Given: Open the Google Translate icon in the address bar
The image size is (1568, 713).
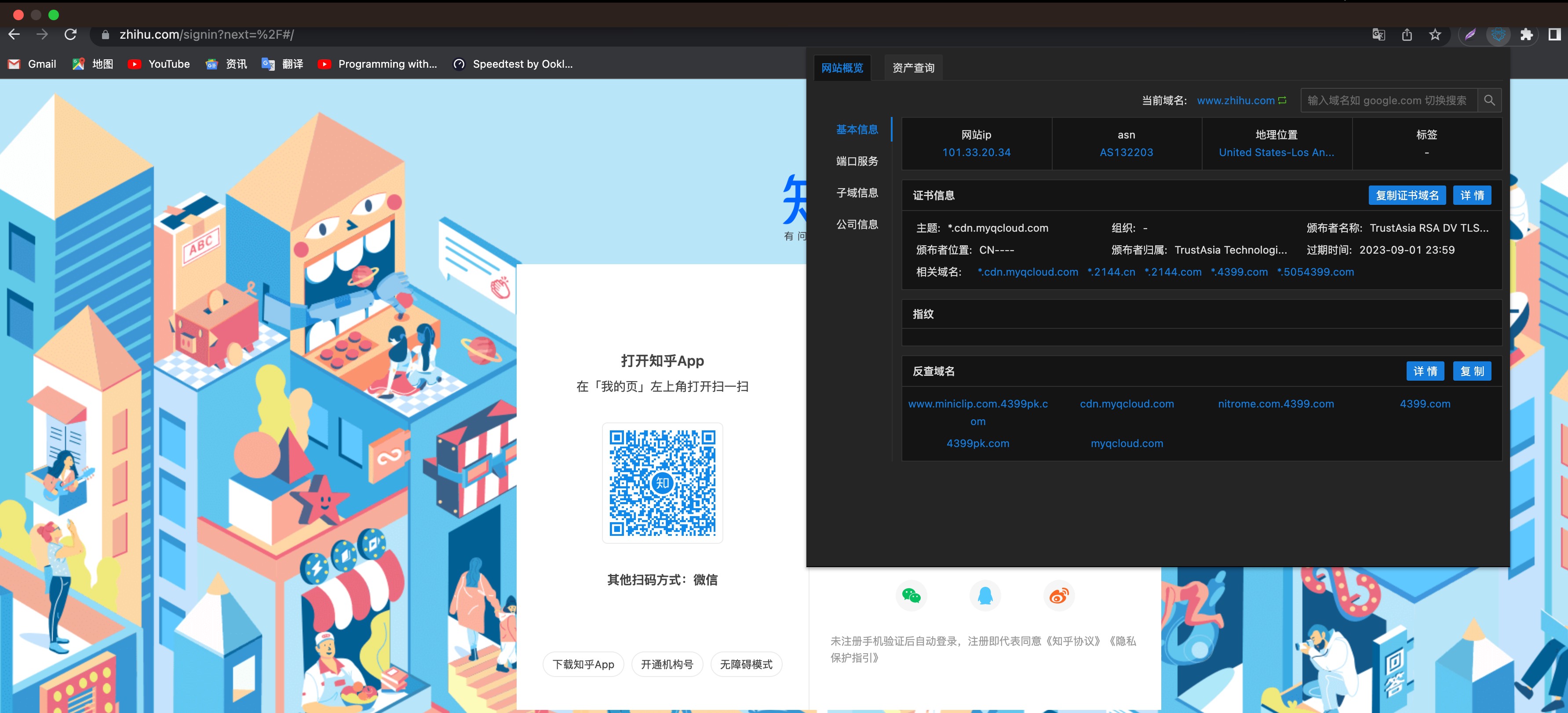Looking at the screenshot, I should (x=1378, y=35).
